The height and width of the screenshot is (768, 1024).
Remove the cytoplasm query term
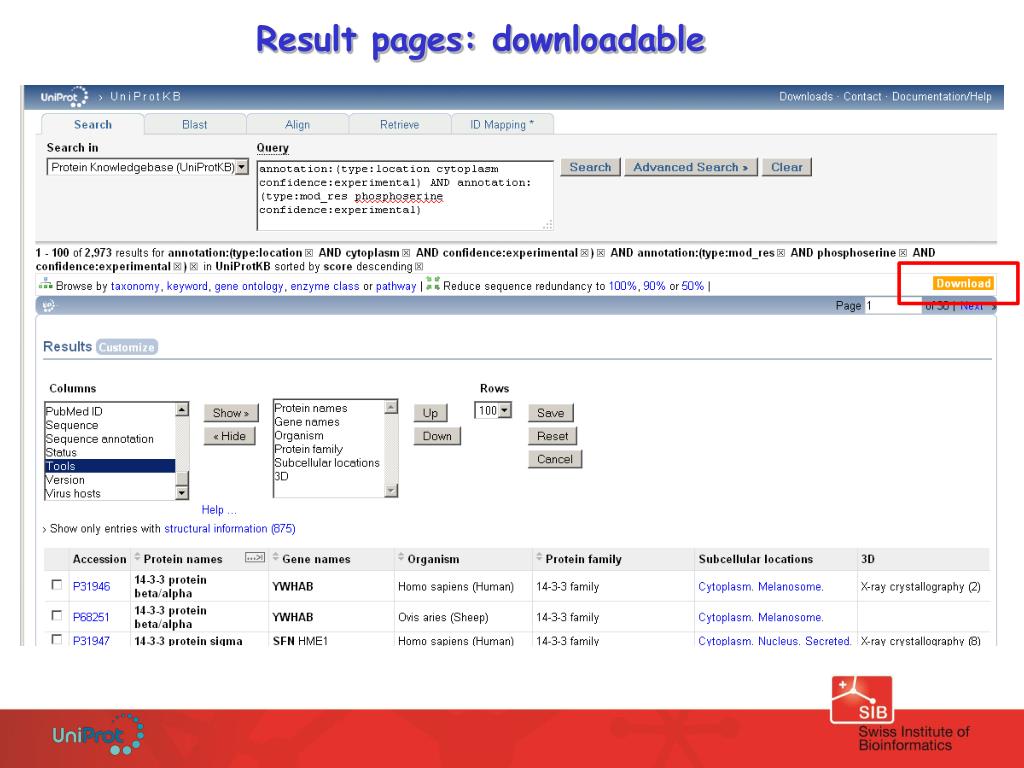406,253
